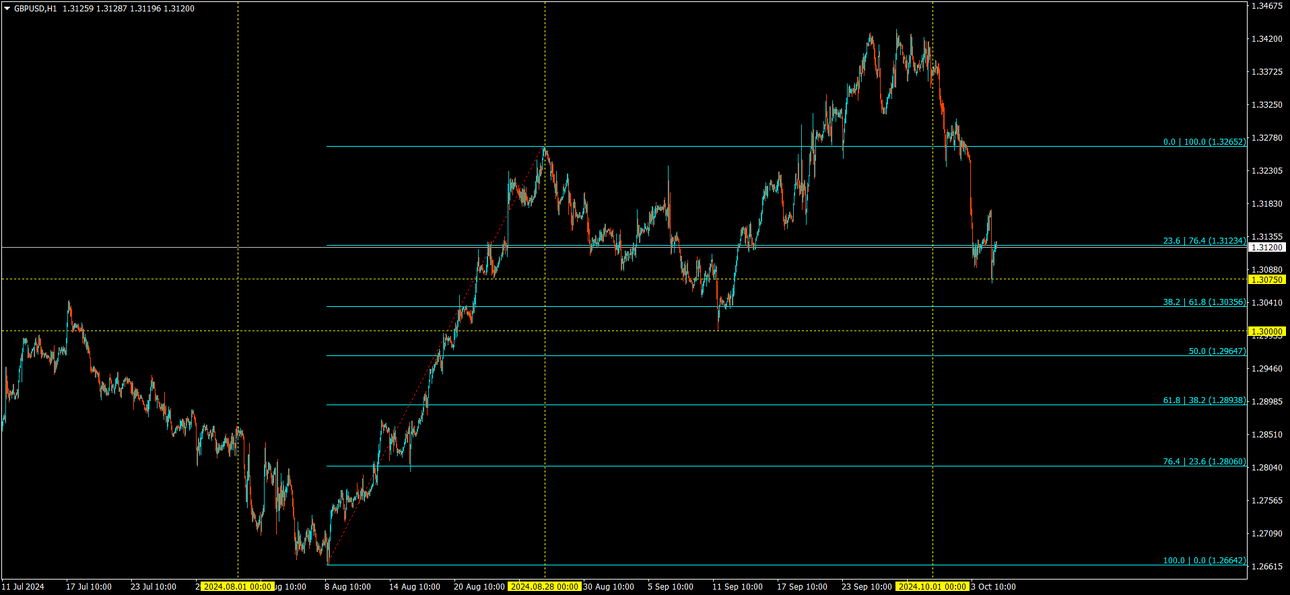Select the 61.8 | 38.2 (1.28938) Fibonacci label
This screenshot has height=595, width=1290.
click(x=1204, y=399)
